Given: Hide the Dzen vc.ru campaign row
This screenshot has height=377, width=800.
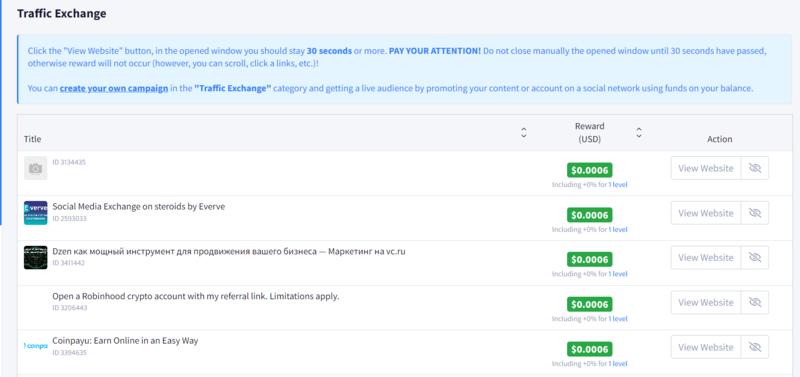Looking at the screenshot, I should [755, 258].
